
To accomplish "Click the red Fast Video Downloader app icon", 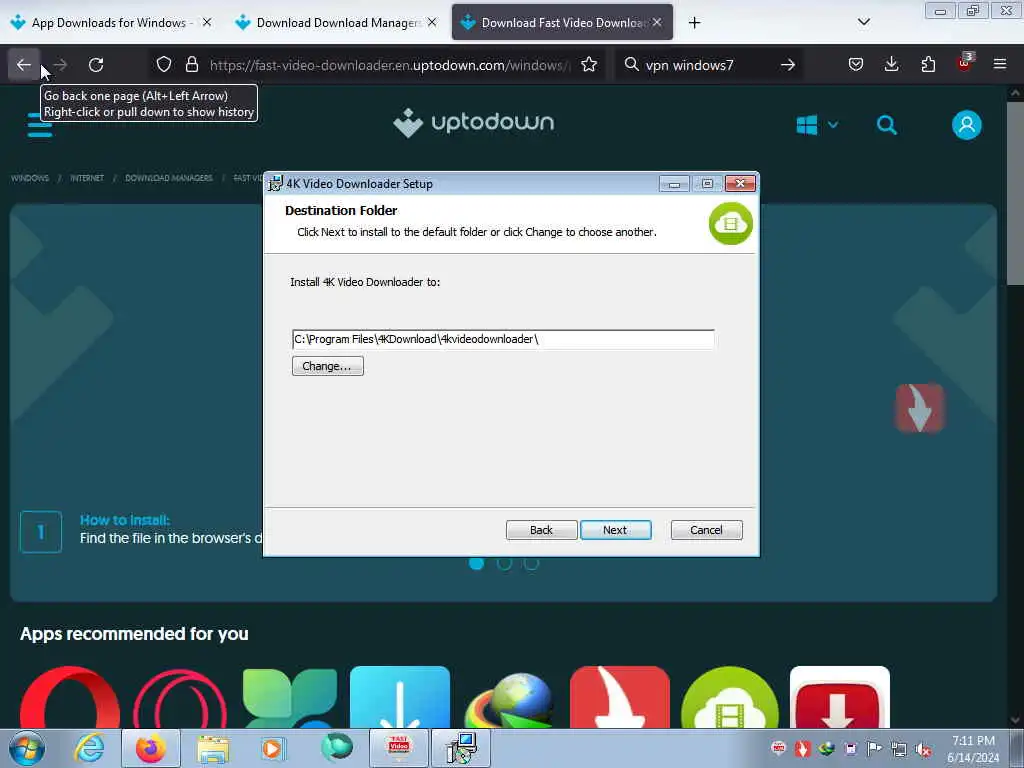I will pos(920,408).
